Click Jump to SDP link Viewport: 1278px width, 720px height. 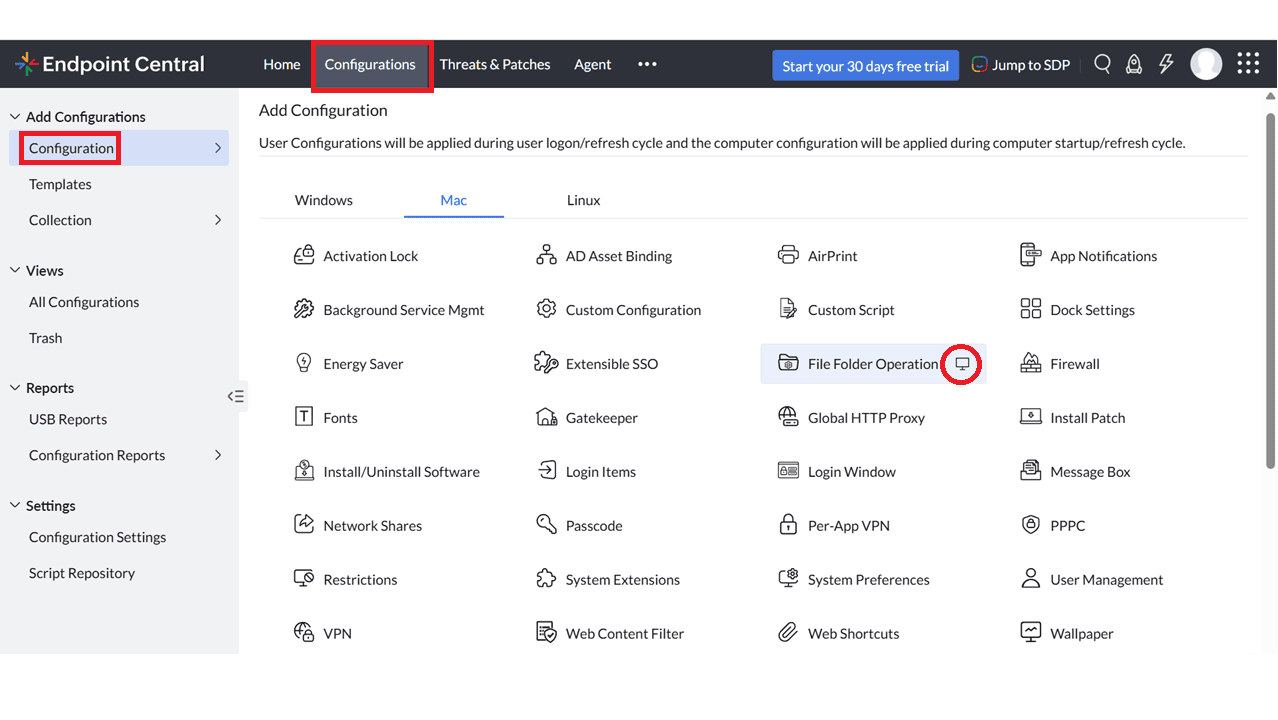[1020, 65]
